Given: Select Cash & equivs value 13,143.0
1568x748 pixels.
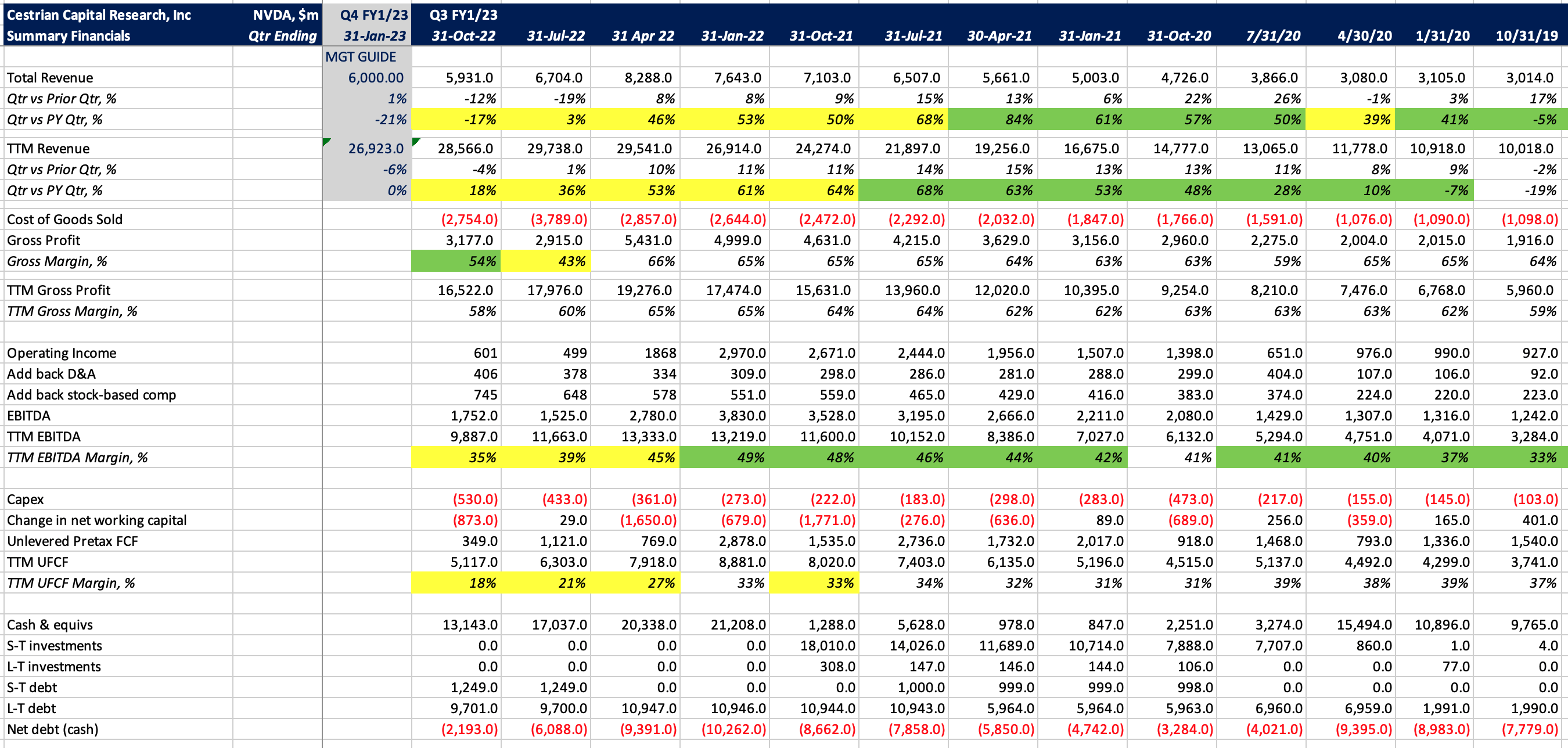Looking at the screenshot, I should click(x=469, y=625).
